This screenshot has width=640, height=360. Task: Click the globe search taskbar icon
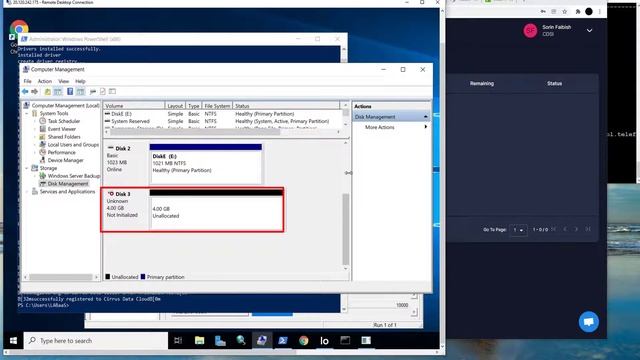pos(241,340)
